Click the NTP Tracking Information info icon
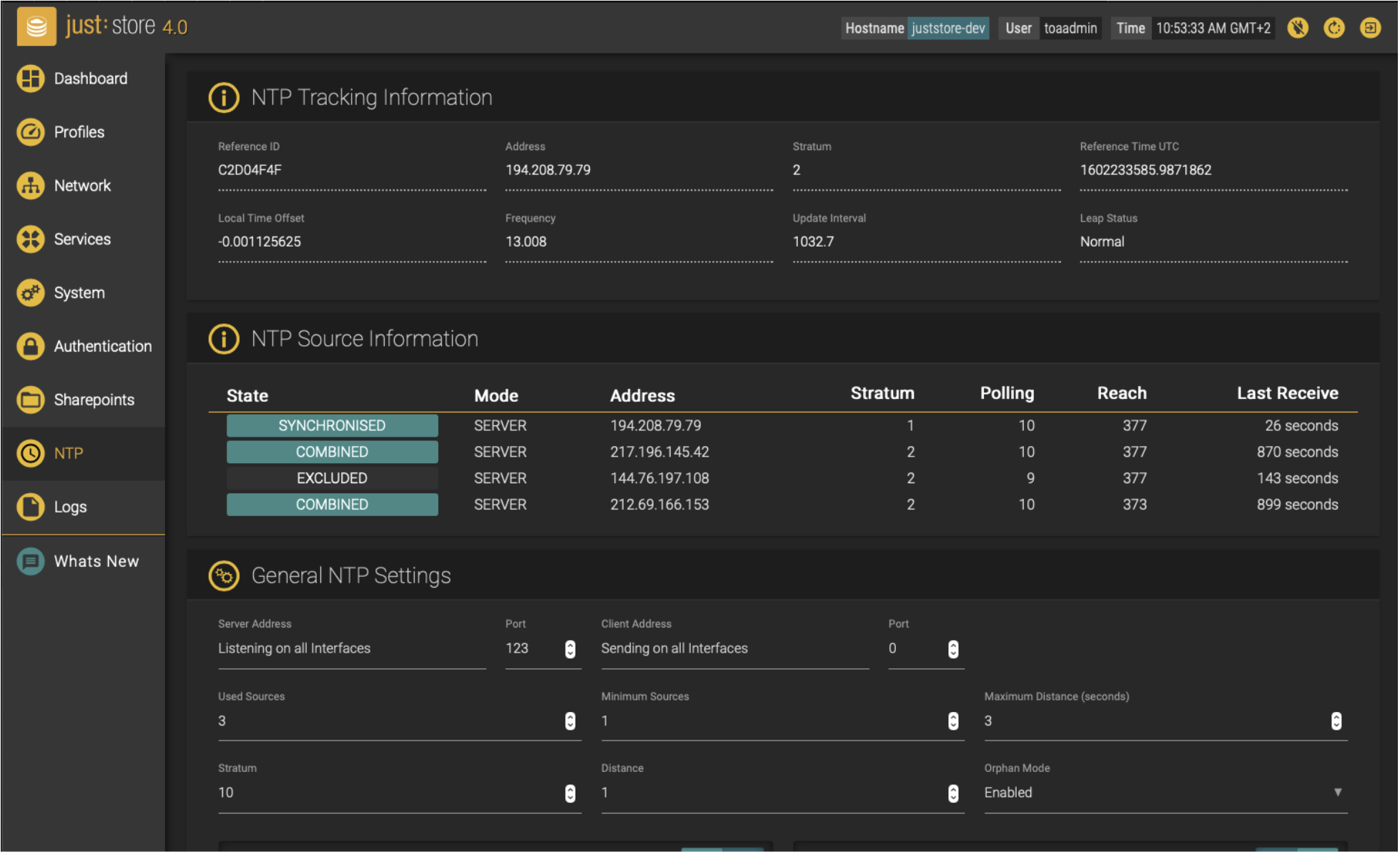The width and height of the screenshot is (1400, 852). [x=224, y=97]
